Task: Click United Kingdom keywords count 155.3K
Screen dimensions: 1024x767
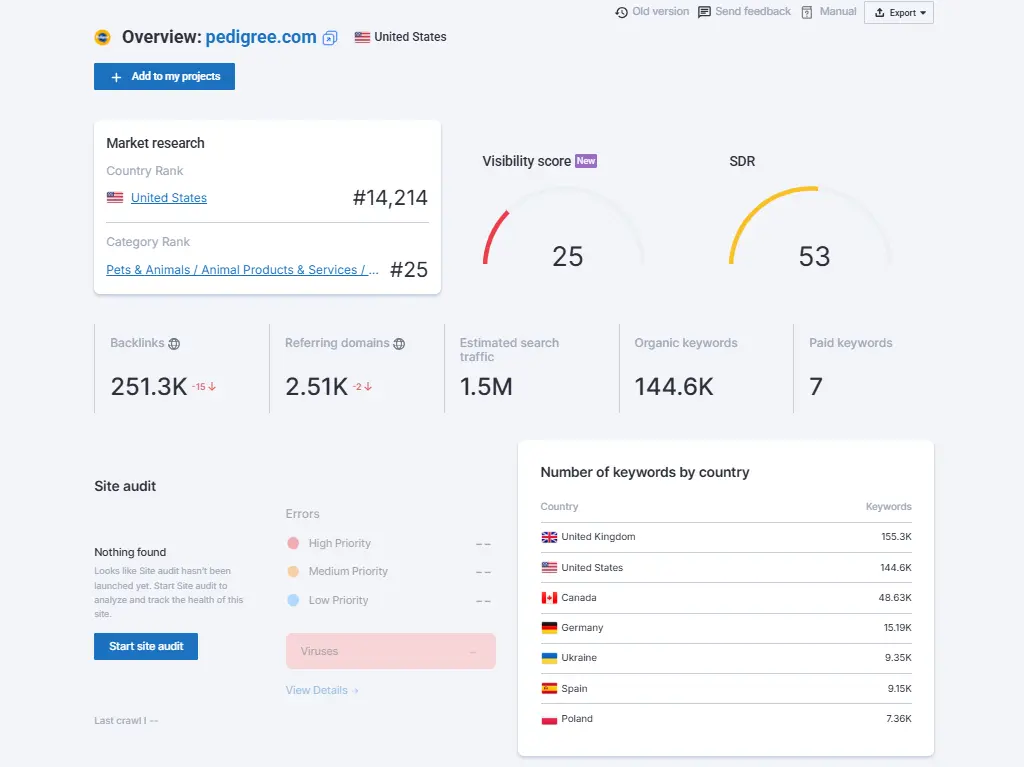Action: 896,537
